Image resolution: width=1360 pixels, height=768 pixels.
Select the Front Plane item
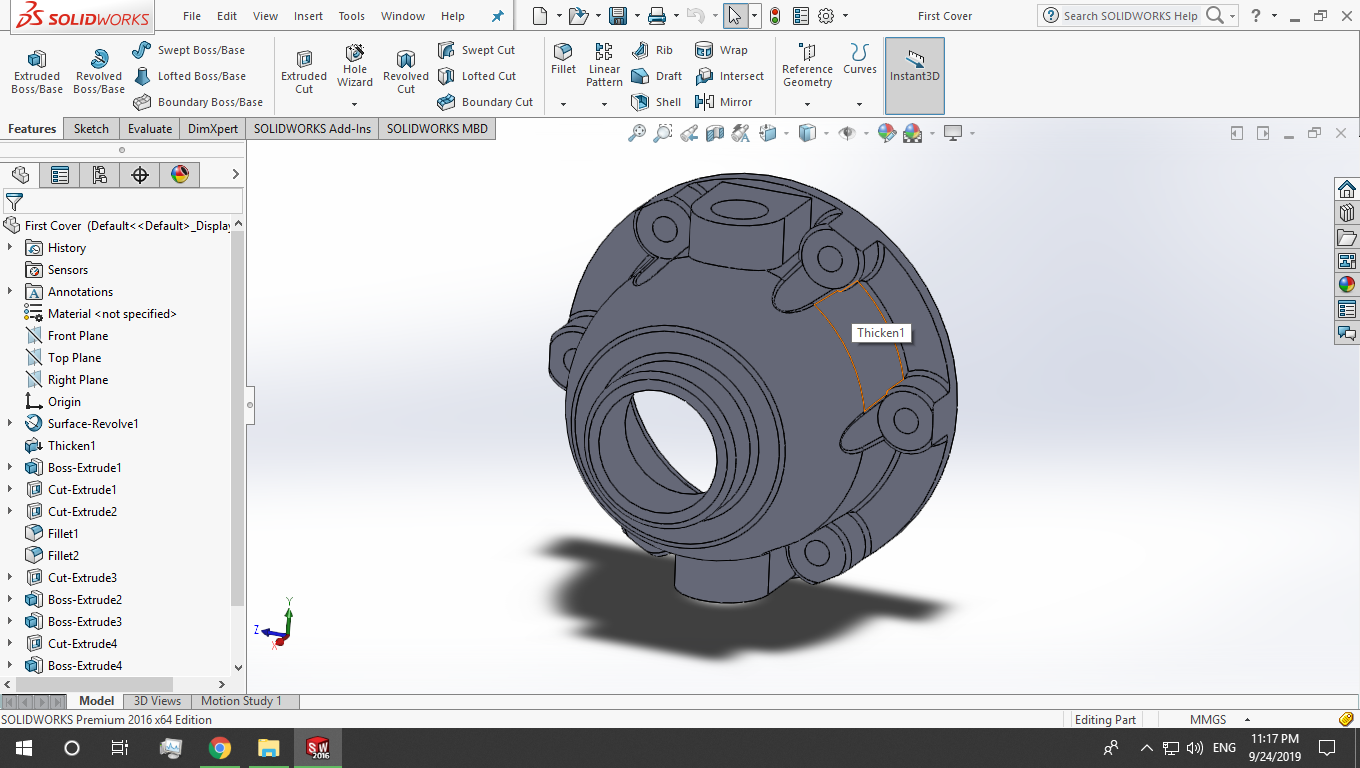pos(77,335)
